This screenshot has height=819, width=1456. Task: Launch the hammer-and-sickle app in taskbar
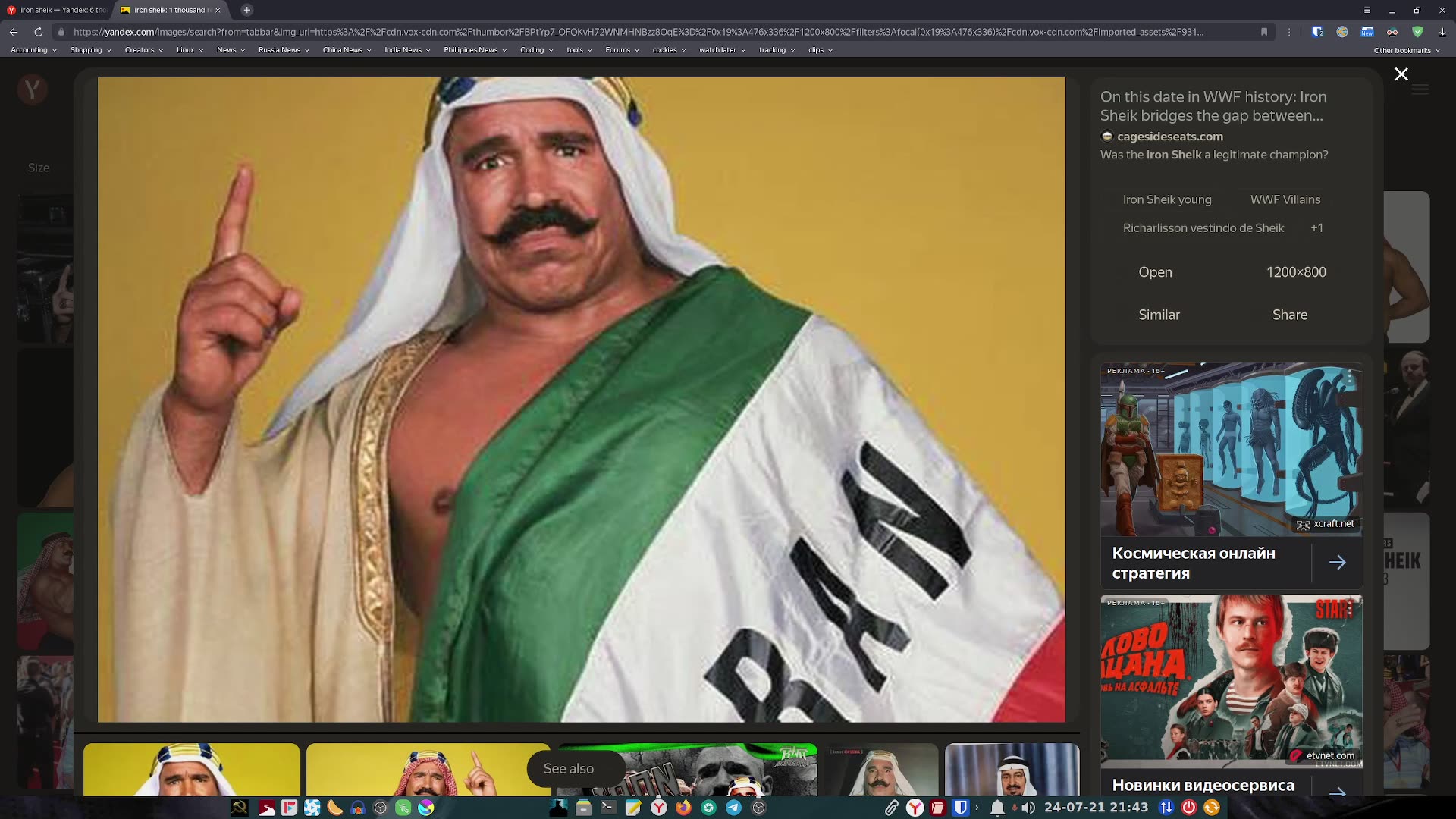[x=239, y=808]
